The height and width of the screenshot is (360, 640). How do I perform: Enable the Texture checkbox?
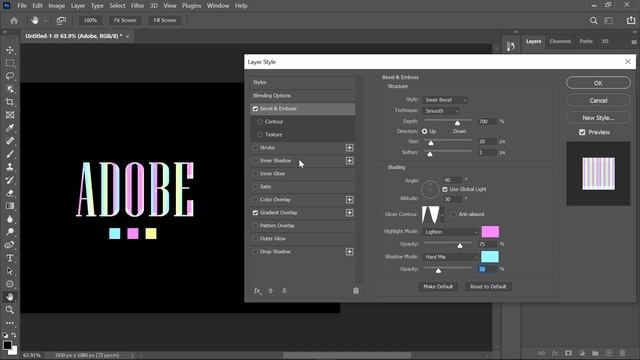[x=260, y=135]
